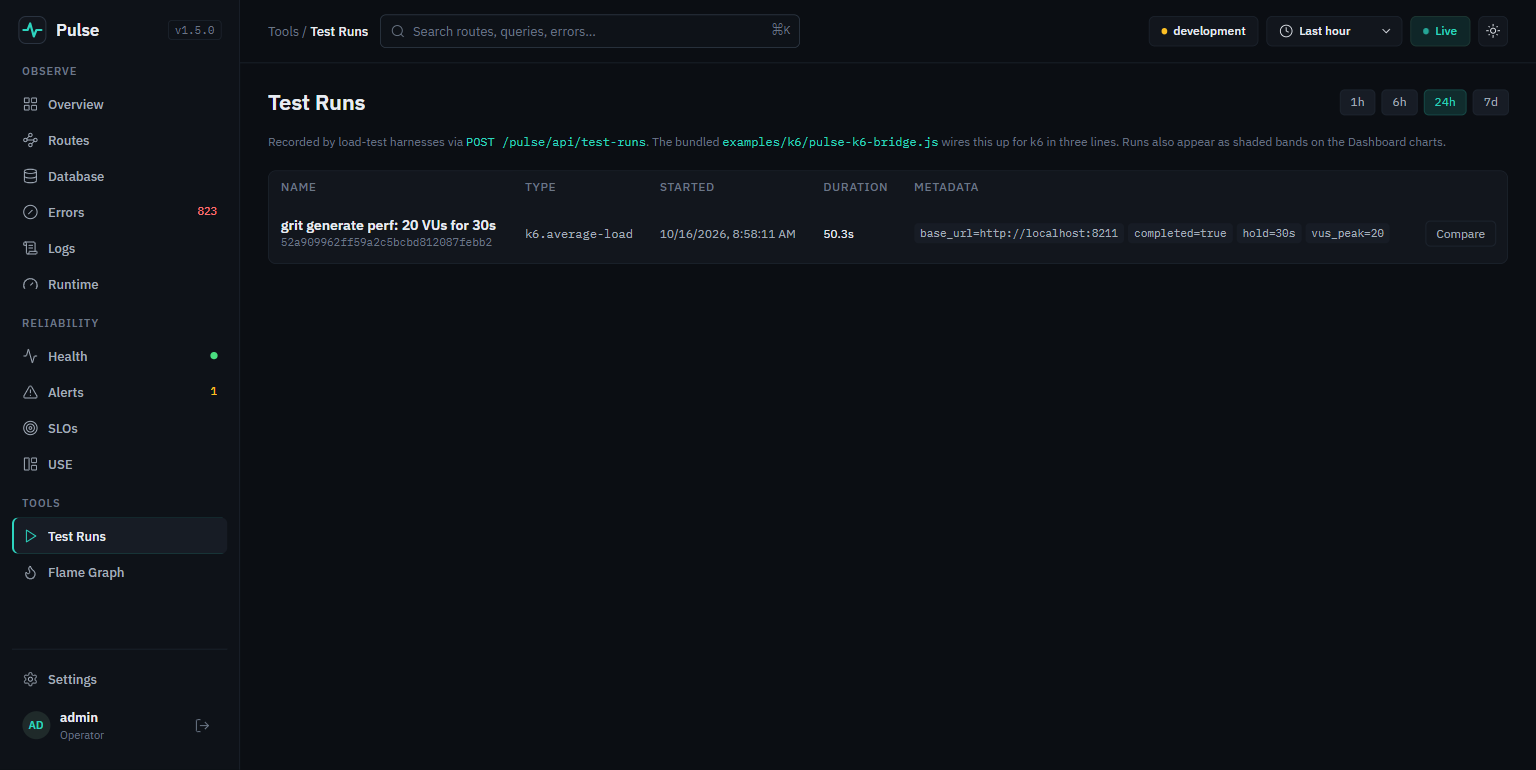Select the 24h time range
The height and width of the screenshot is (770, 1536).
1445,102
